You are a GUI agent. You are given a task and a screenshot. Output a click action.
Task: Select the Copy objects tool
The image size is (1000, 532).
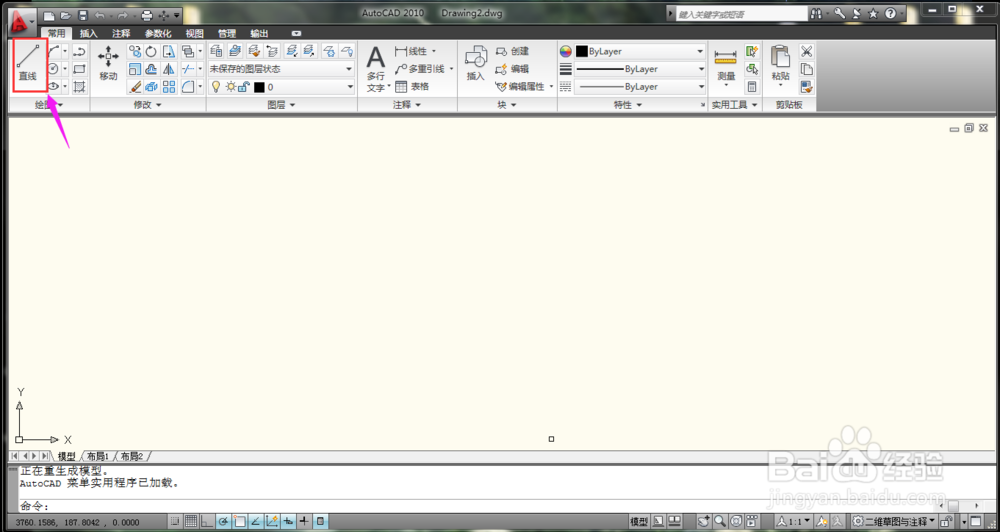point(135,51)
